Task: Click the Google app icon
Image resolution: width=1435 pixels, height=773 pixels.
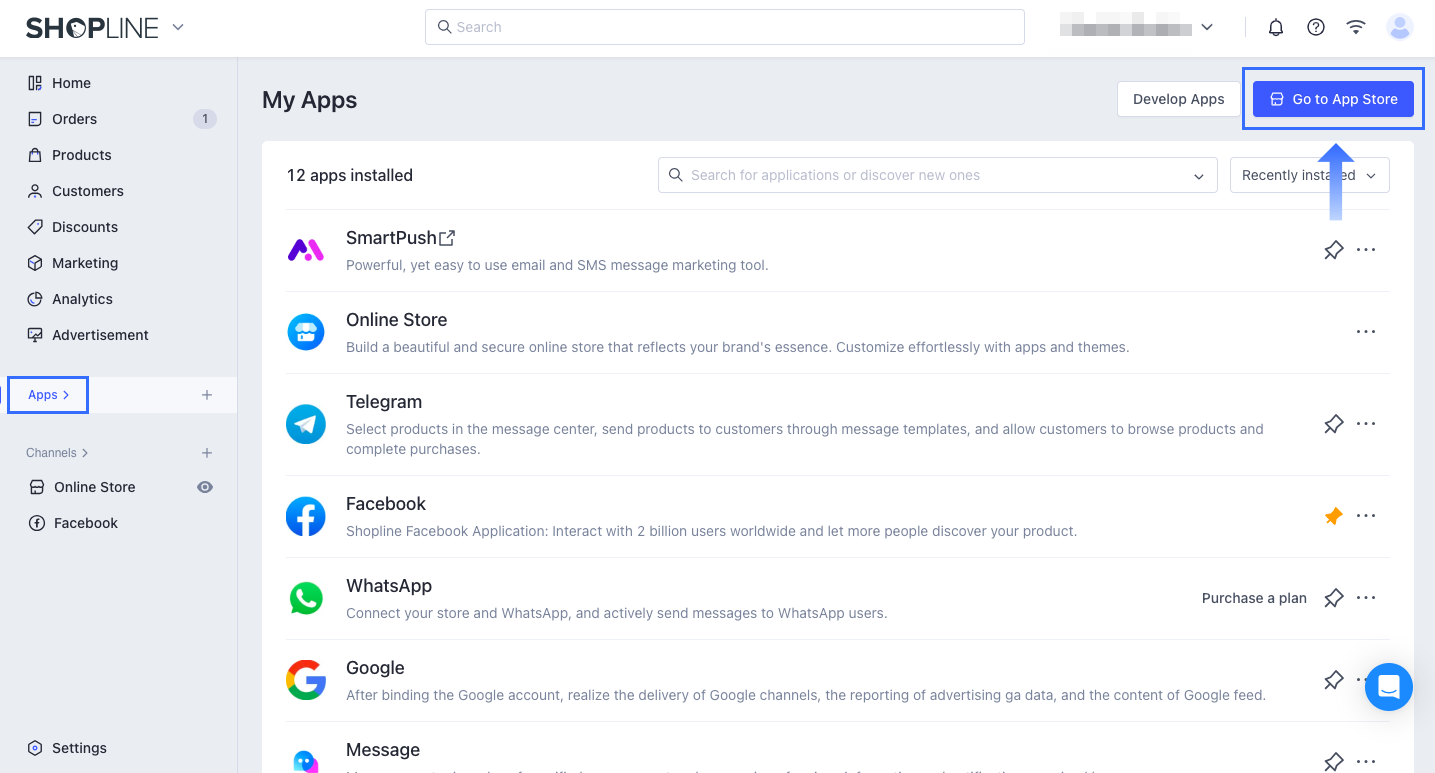Action: [x=306, y=680]
